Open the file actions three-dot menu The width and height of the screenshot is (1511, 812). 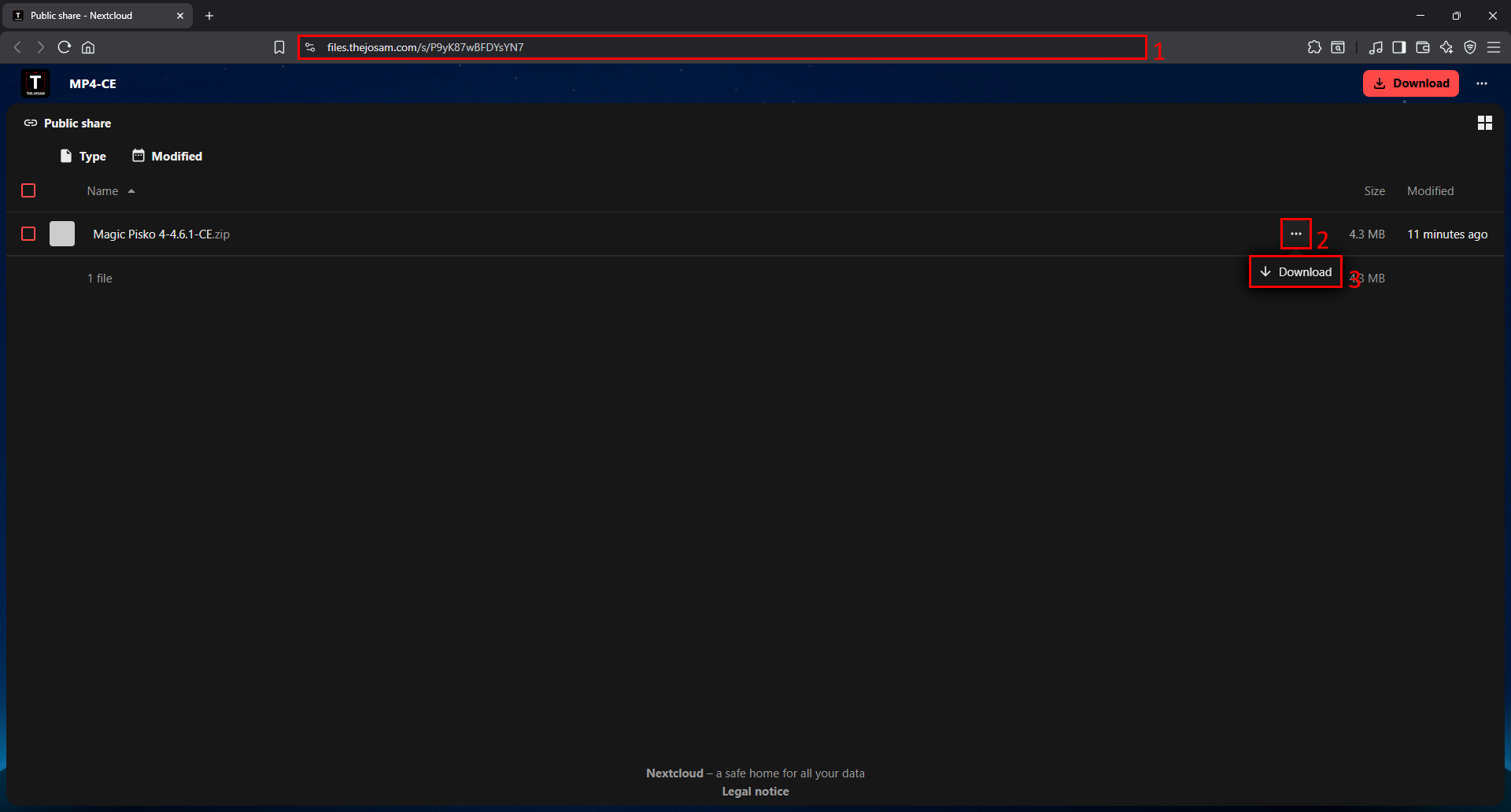pos(1295,234)
